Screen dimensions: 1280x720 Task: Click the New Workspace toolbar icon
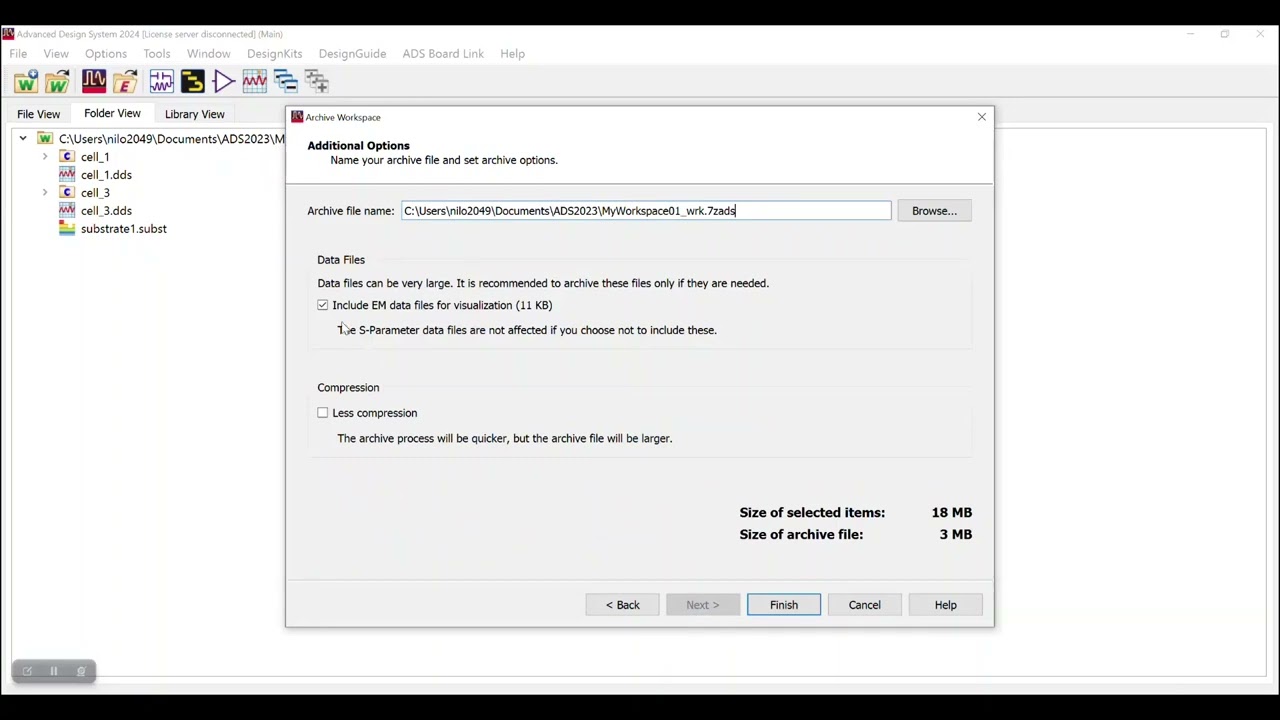[x=26, y=82]
